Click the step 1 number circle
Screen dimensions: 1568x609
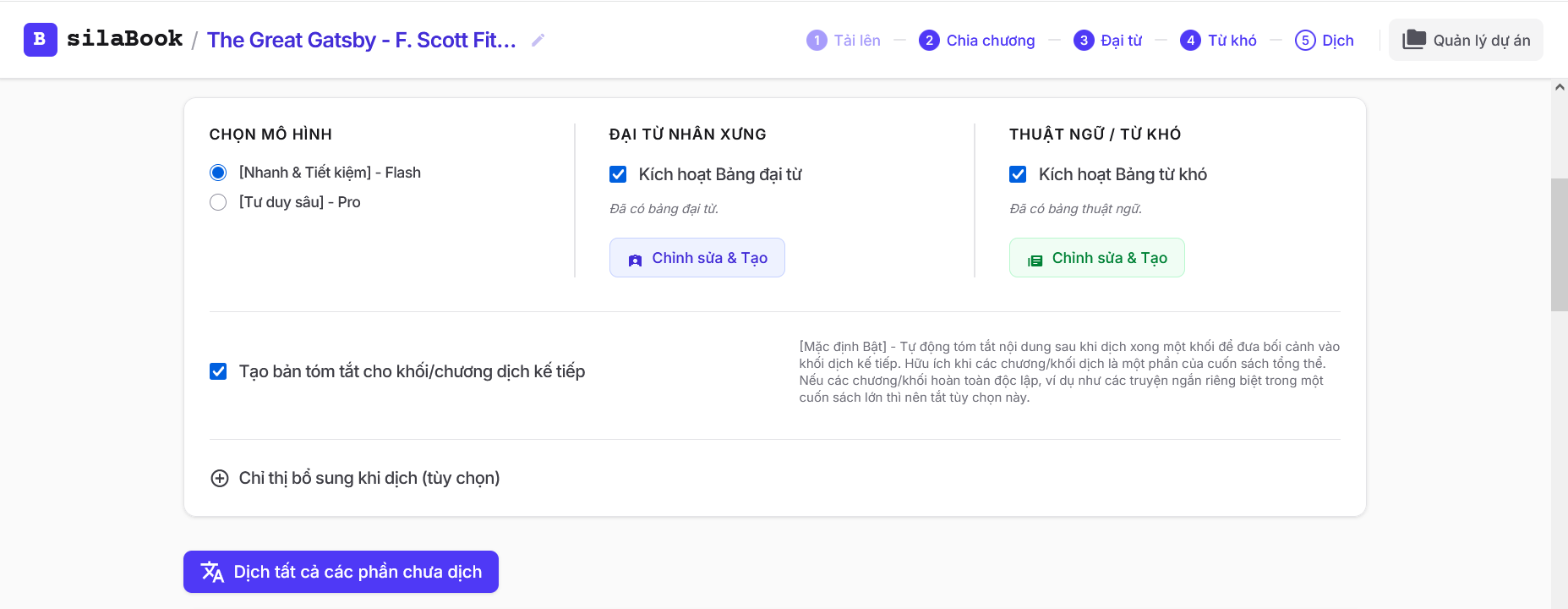pyautogui.click(x=817, y=40)
